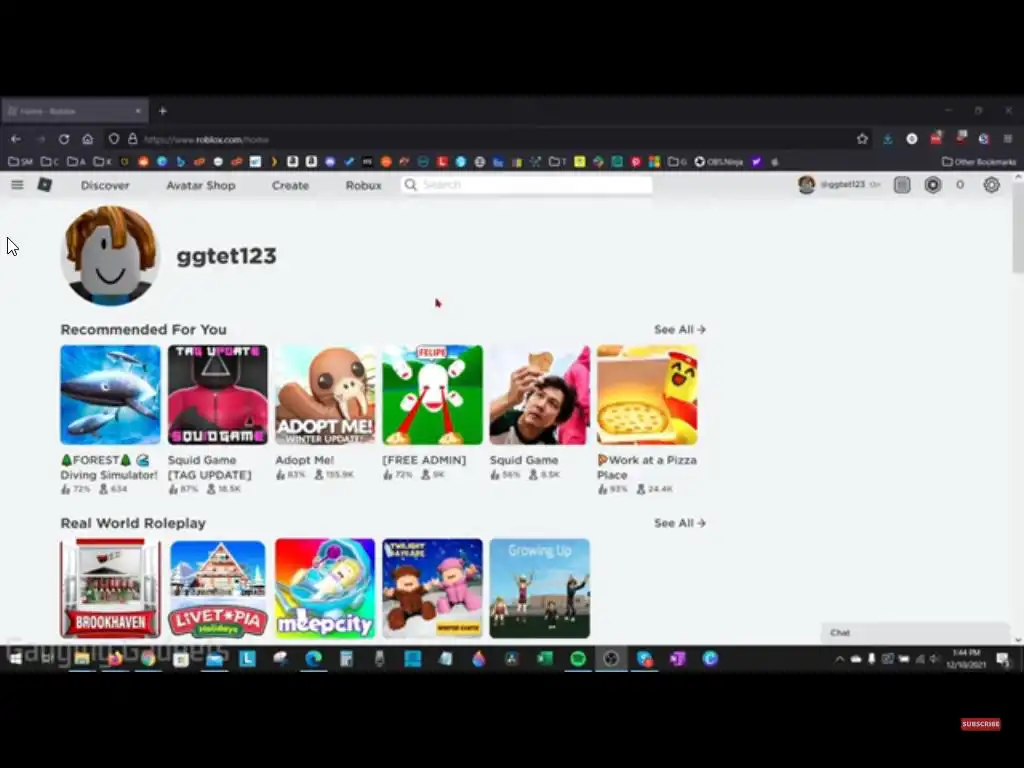The height and width of the screenshot is (768, 1024).
Task: Open the Robux menu item
Action: pyautogui.click(x=363, y=185)
